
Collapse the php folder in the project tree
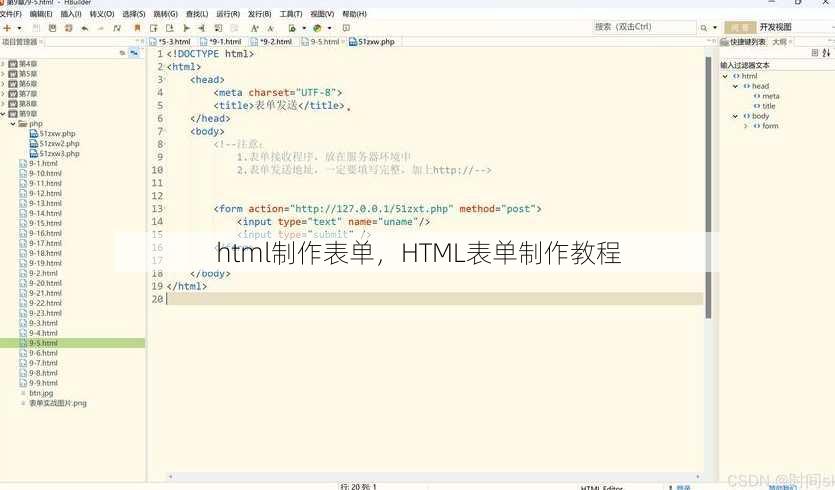tap(13, 124)
